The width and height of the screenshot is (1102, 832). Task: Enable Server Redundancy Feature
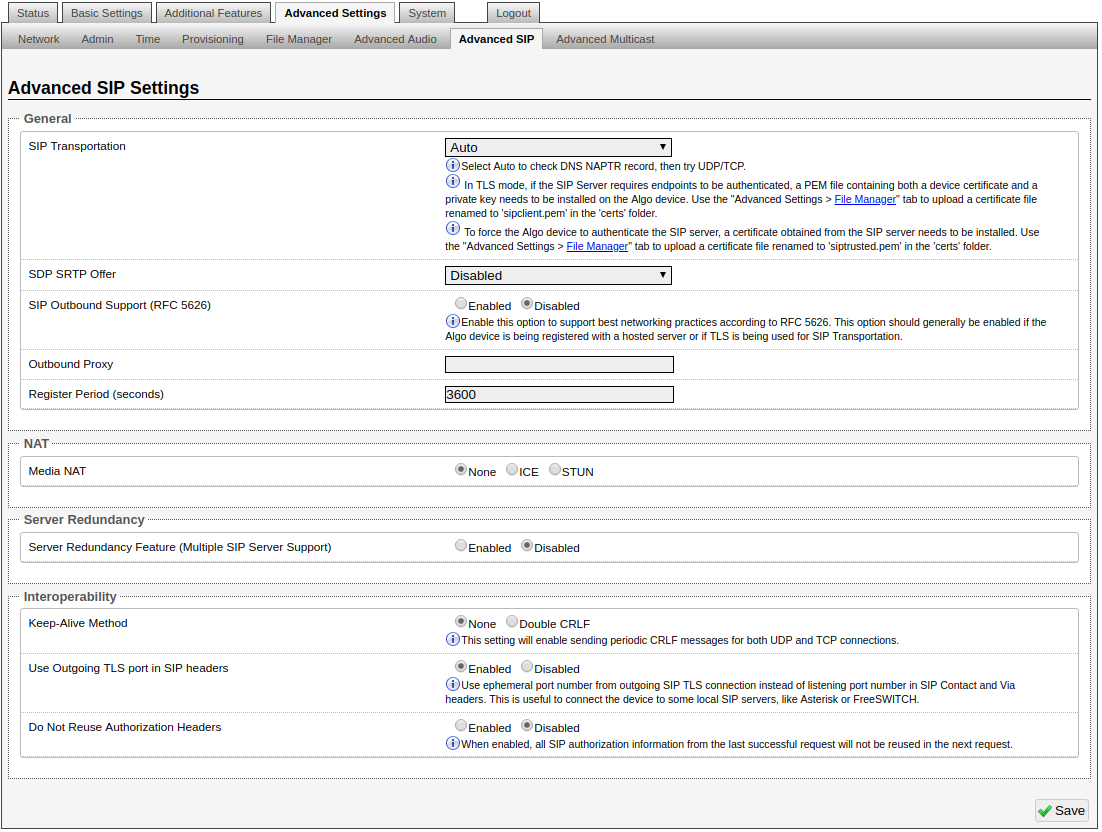pos(461,546)
